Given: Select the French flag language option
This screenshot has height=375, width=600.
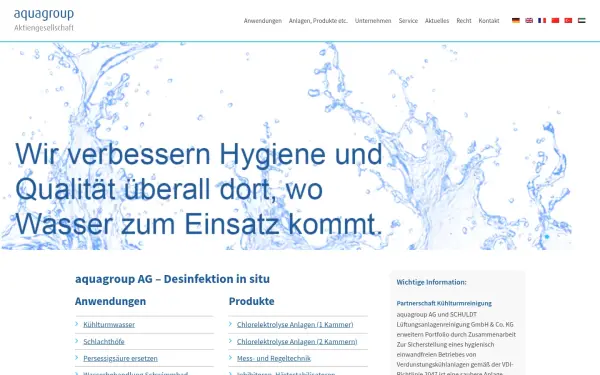Looking at the screenshot, I should [542, 21].
